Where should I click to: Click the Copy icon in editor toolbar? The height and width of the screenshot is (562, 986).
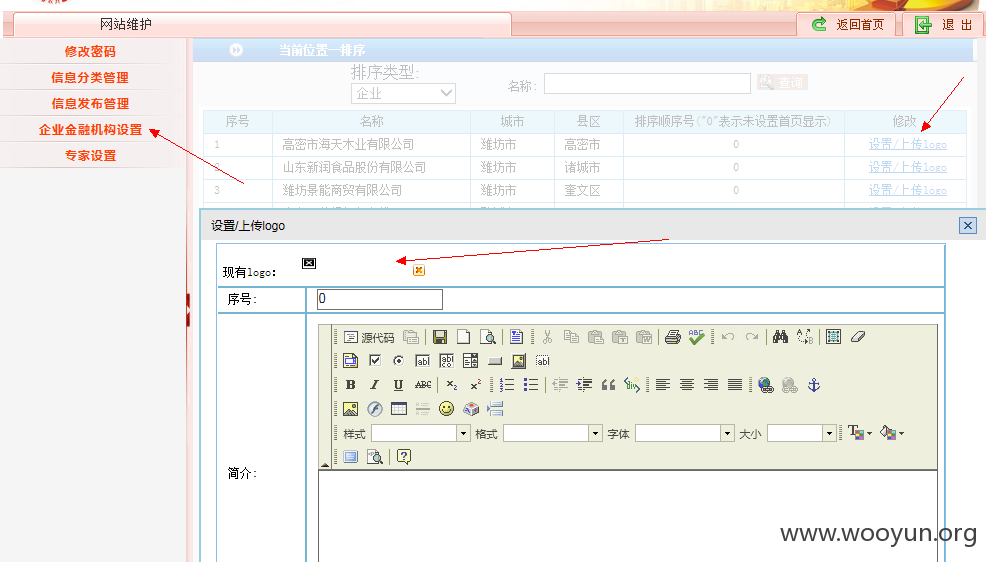pyautogui.click(x=571, y=337)
